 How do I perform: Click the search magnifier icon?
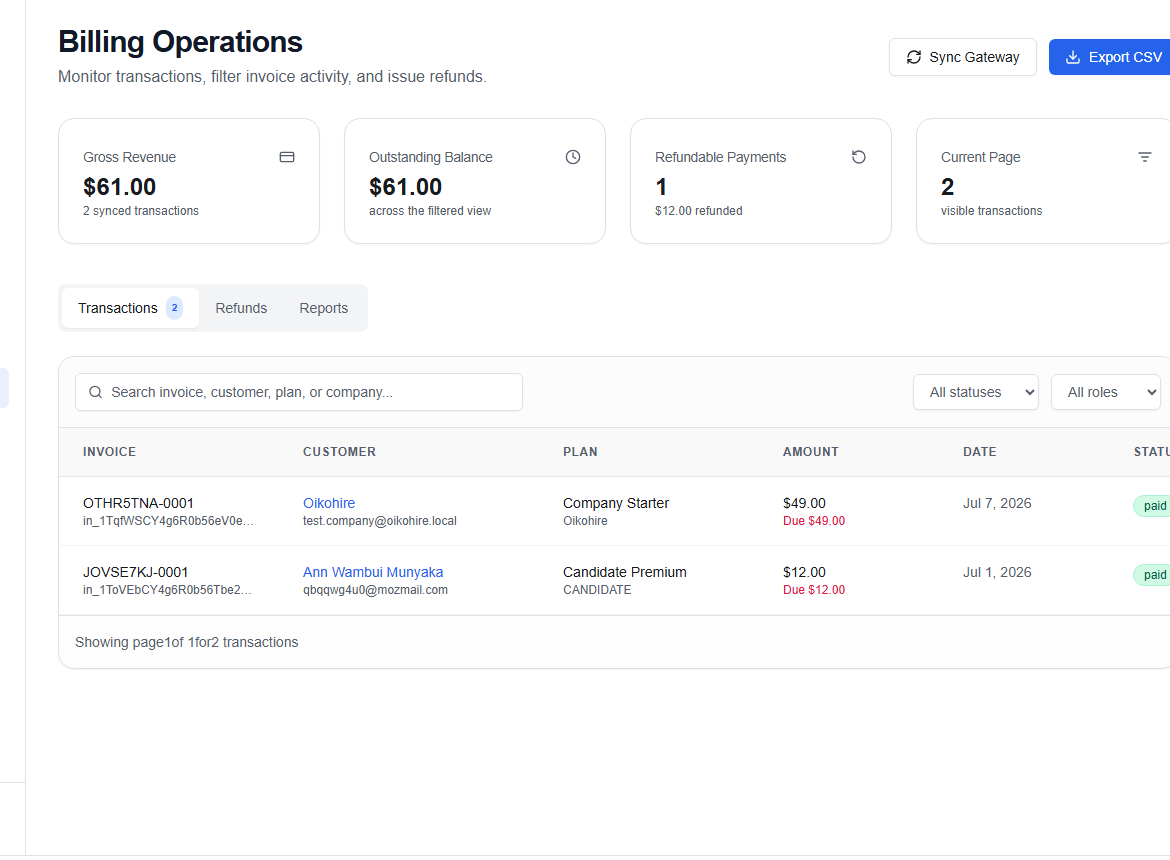point(96,392)
